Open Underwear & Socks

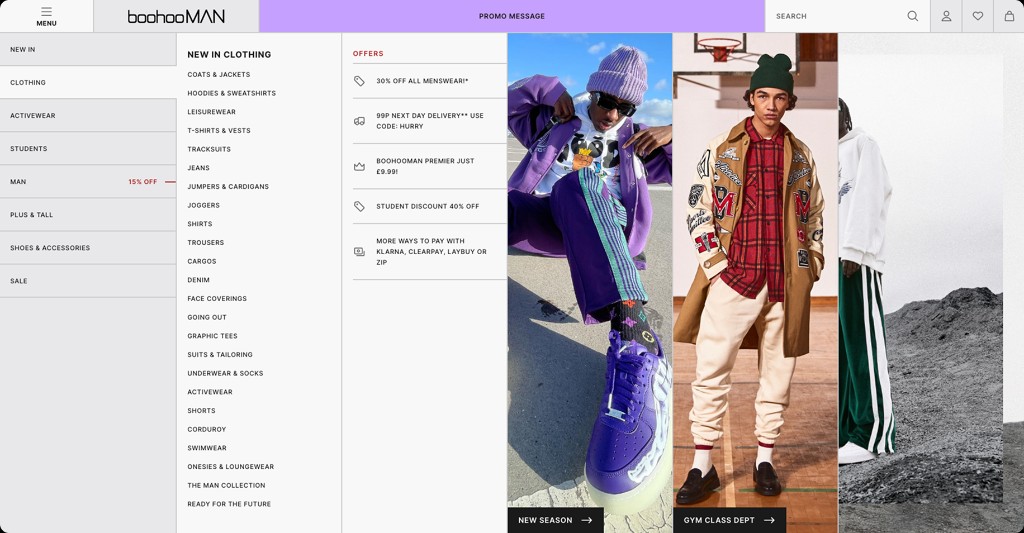coord(225,374)
